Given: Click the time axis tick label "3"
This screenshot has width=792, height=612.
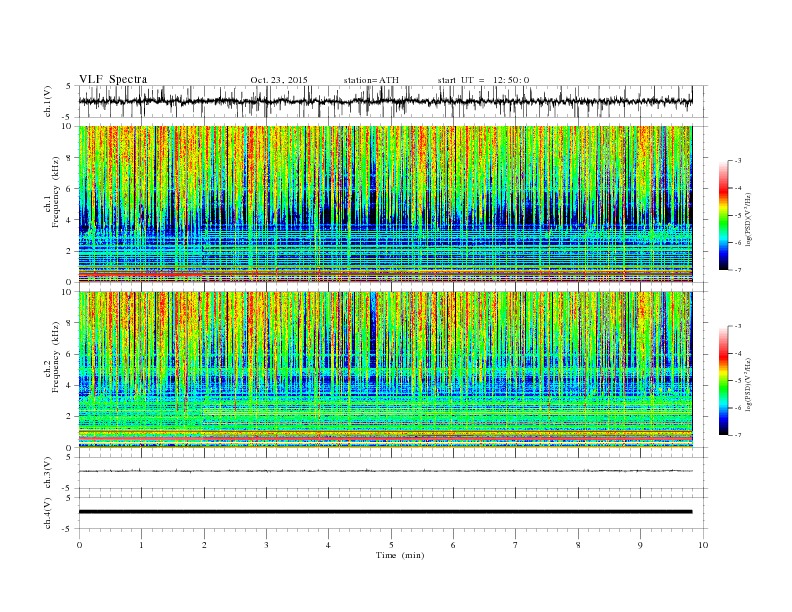Looking at the screenshot, I should pos(266,545).
